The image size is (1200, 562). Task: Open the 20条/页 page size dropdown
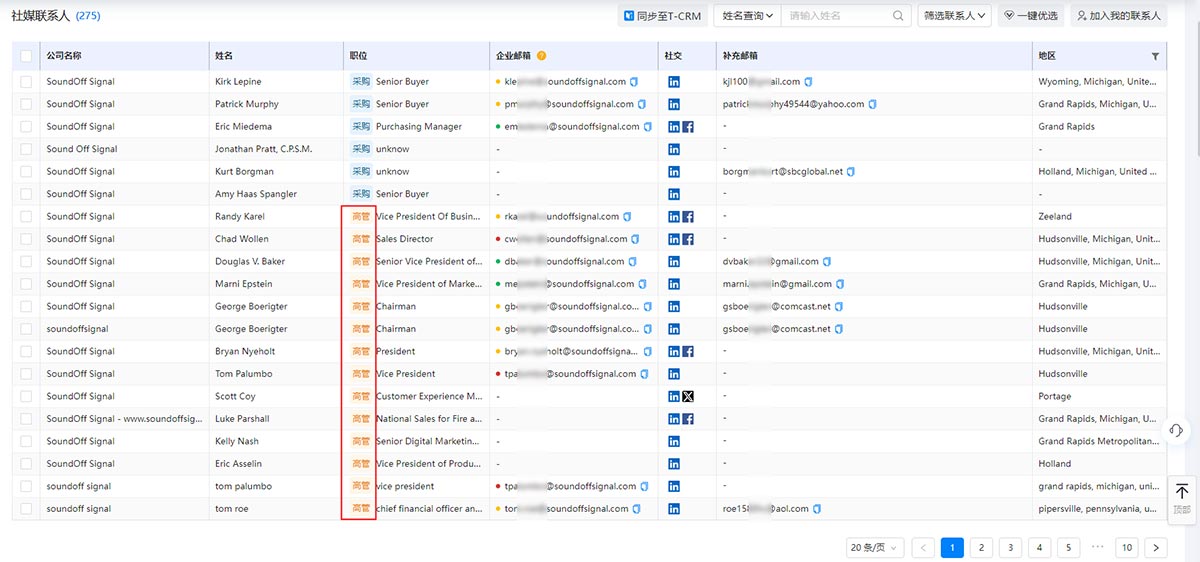[x=875, y=547]
